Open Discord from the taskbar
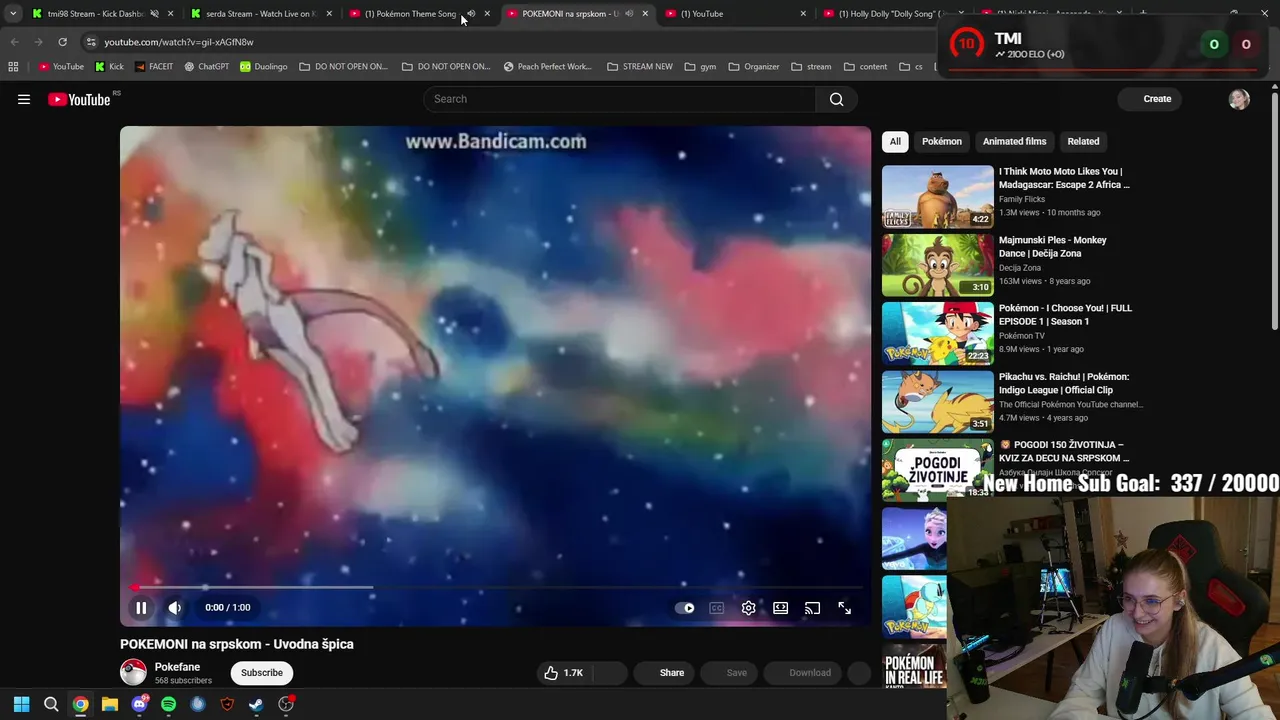1280x720 pixels. click(x=139, y=704)
